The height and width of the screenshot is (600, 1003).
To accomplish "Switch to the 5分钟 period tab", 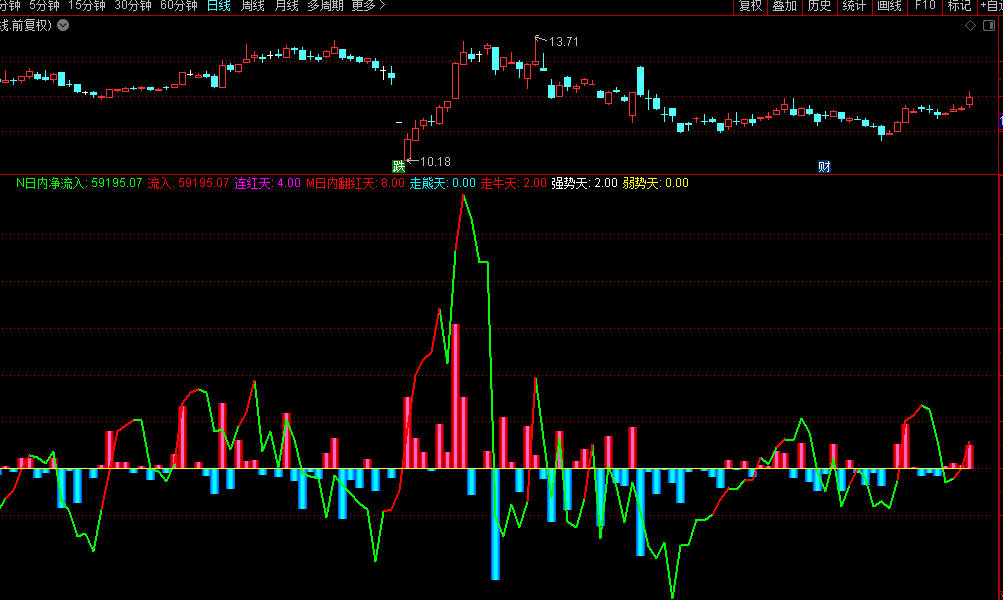I will pos(44,6).
